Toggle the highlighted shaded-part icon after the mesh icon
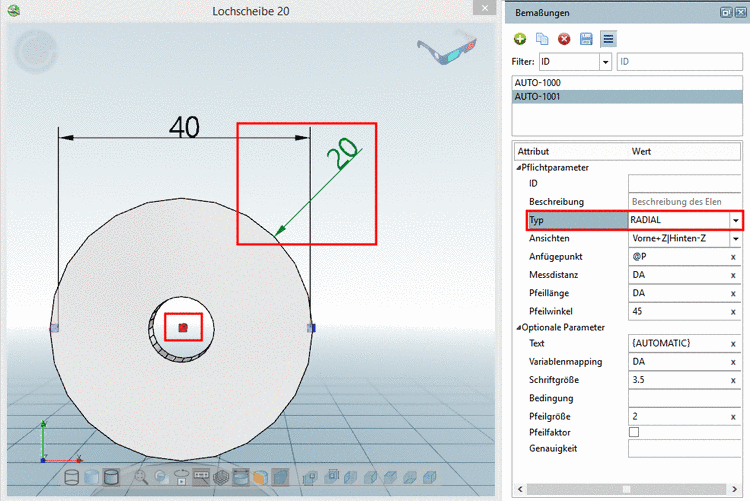The width and height of the screenshot is (750, 501). [x=241, y=477]
